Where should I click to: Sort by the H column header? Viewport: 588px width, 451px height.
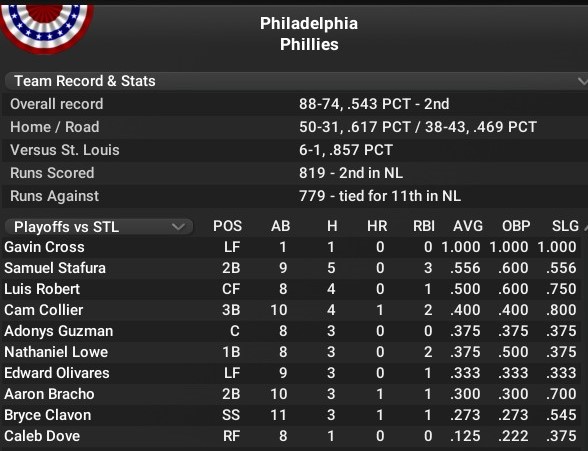332,226
